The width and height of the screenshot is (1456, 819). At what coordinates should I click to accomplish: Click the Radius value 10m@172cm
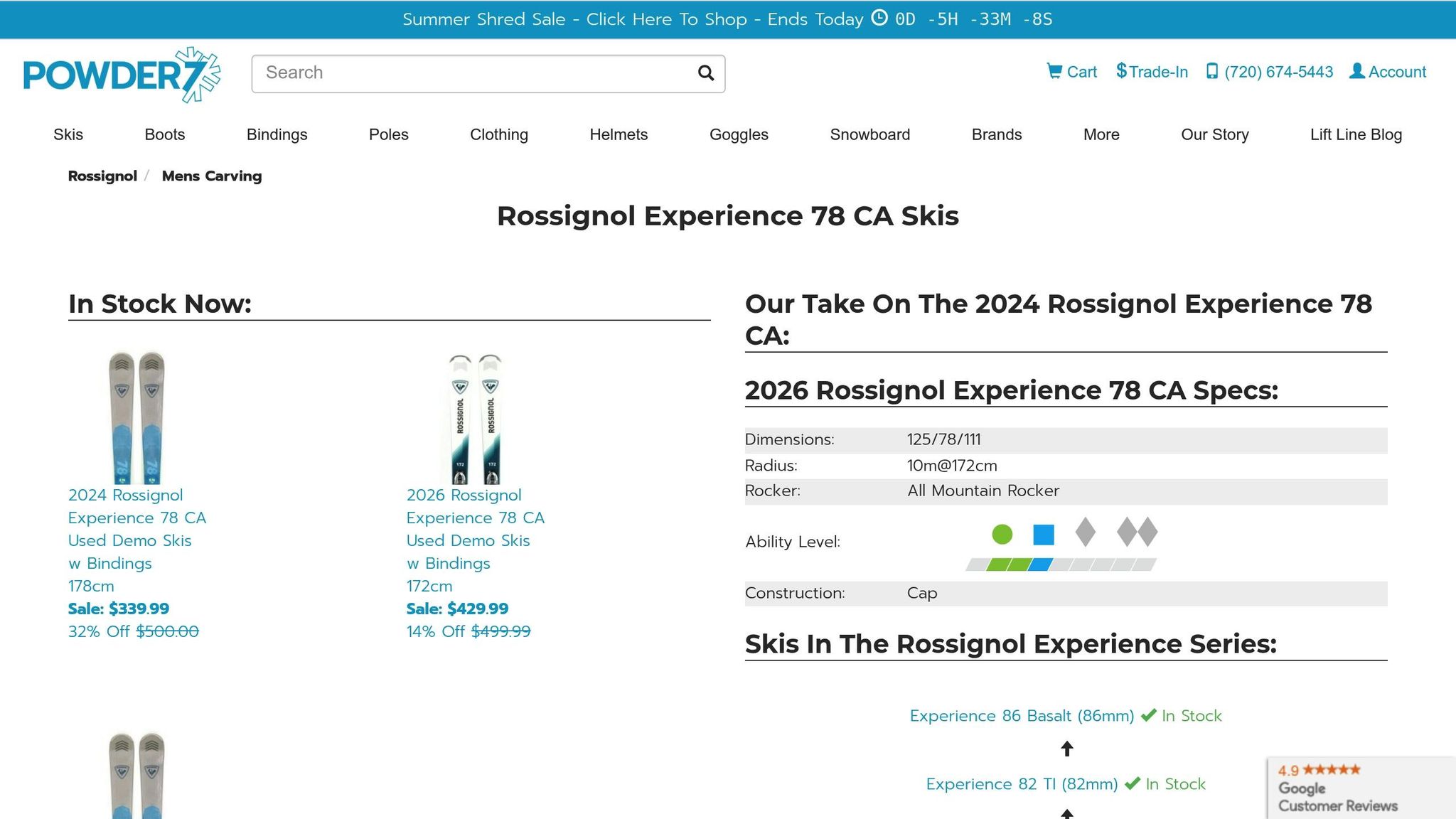(952, 466)
